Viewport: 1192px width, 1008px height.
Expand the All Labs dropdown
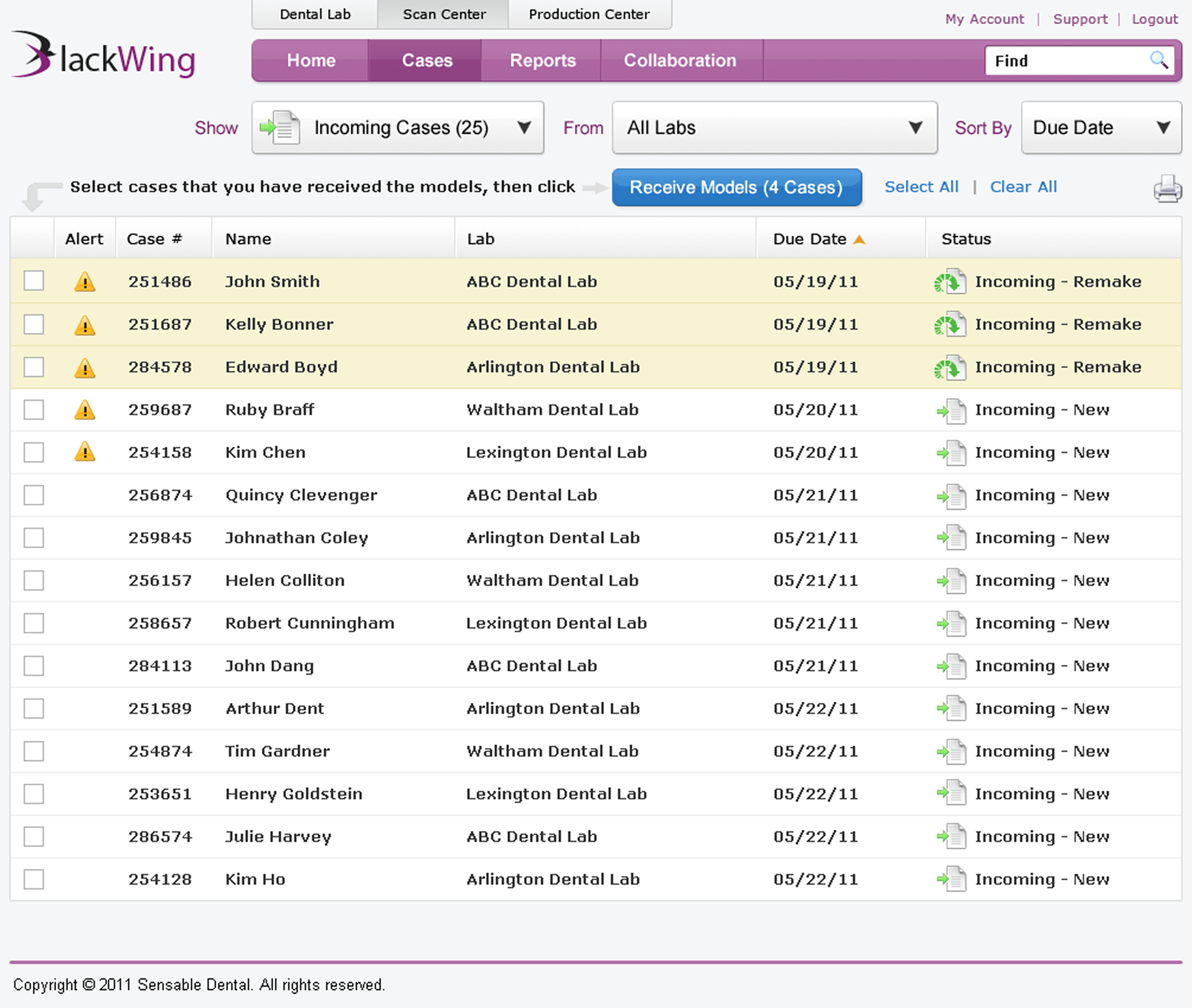pyautogui.click(x=774, y=127)
